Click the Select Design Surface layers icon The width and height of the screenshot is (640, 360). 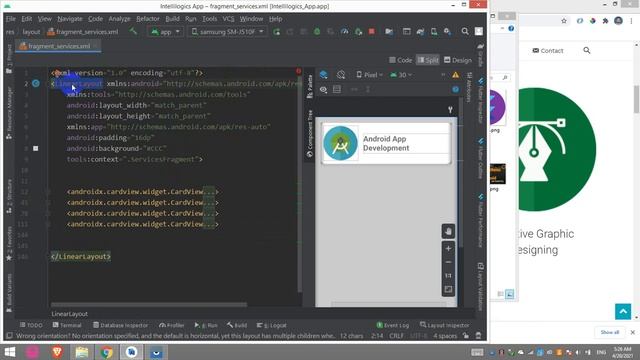pos(324,75)
